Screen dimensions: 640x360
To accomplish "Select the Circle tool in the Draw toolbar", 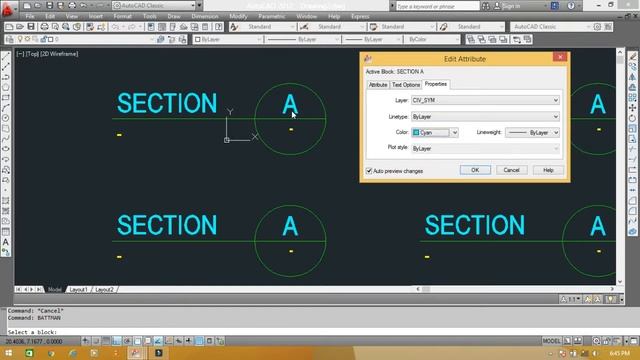I will click(6, 118).
